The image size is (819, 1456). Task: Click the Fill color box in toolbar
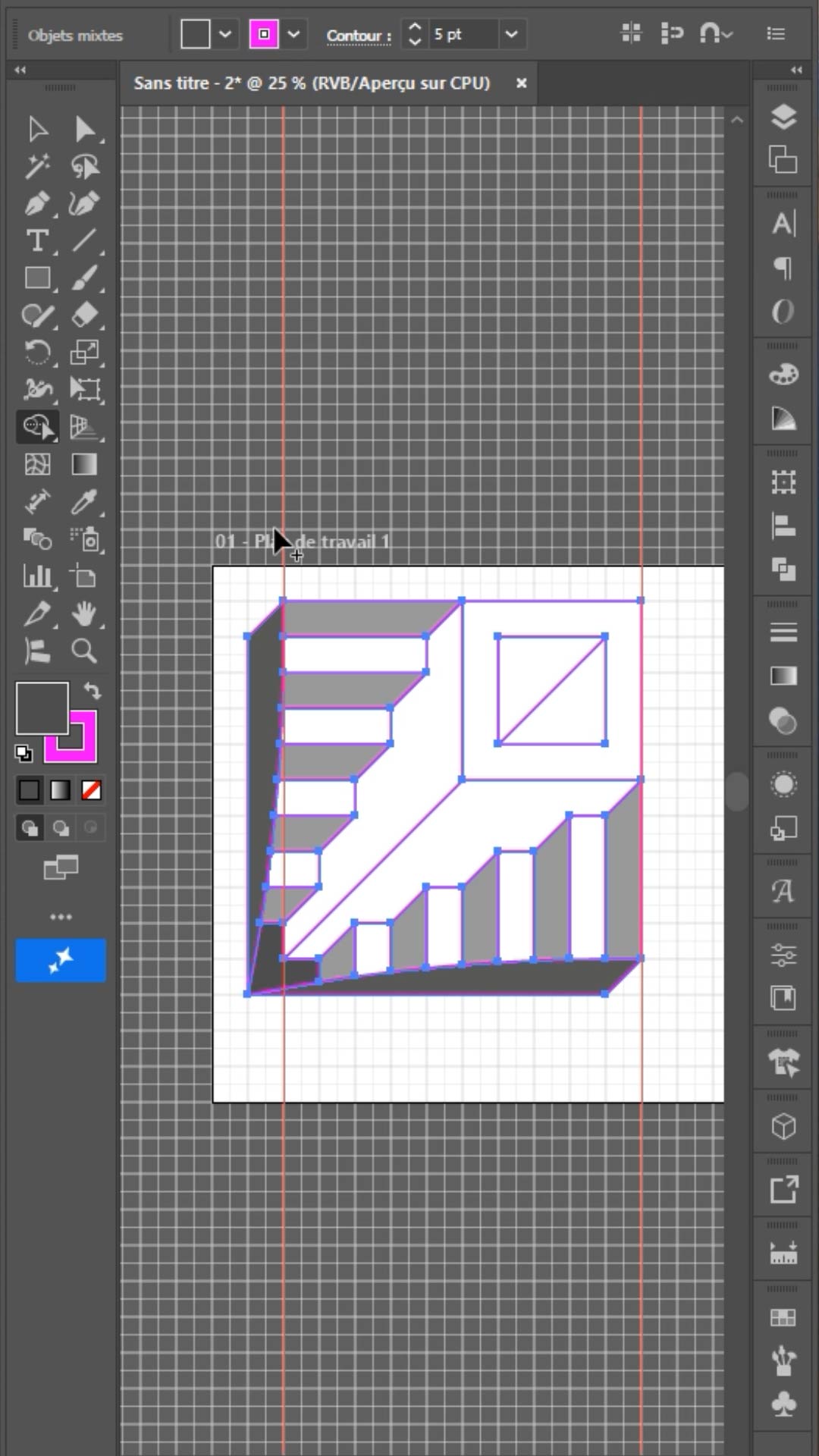click(42, 708)
